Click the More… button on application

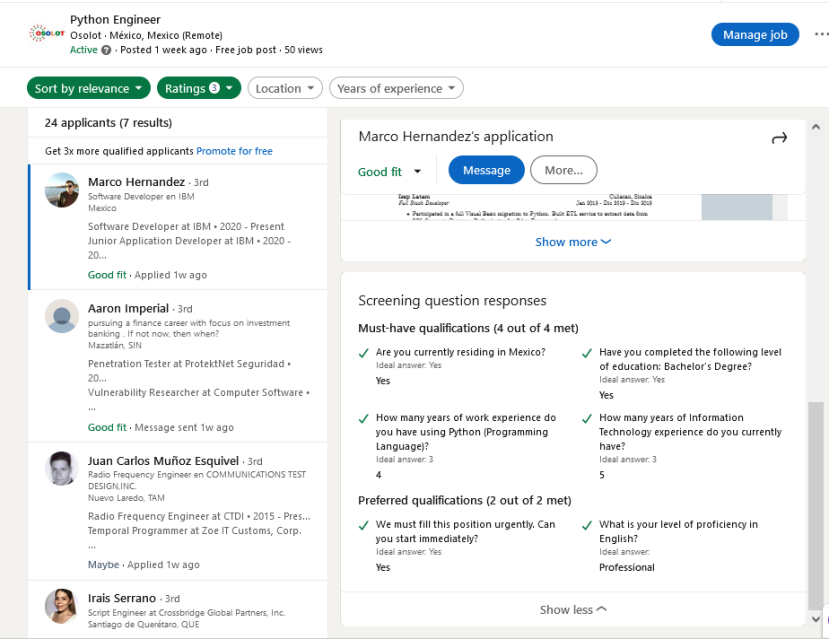(563, 170)
